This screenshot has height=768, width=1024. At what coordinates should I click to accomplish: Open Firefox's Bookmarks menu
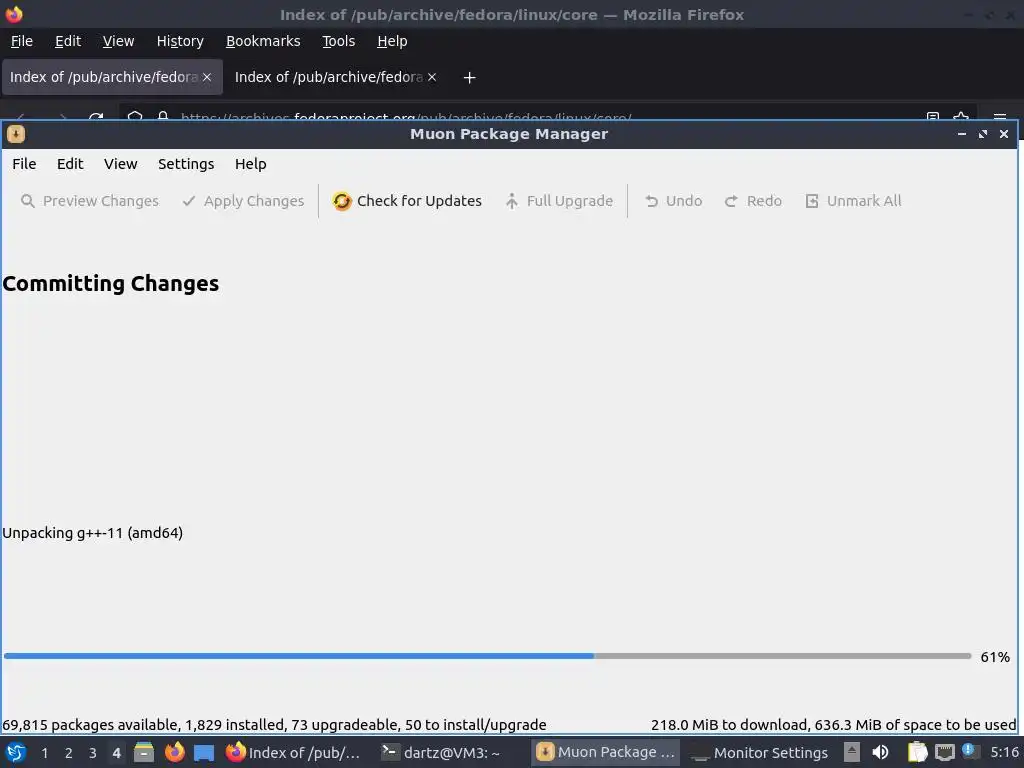[x=263, y=41]
